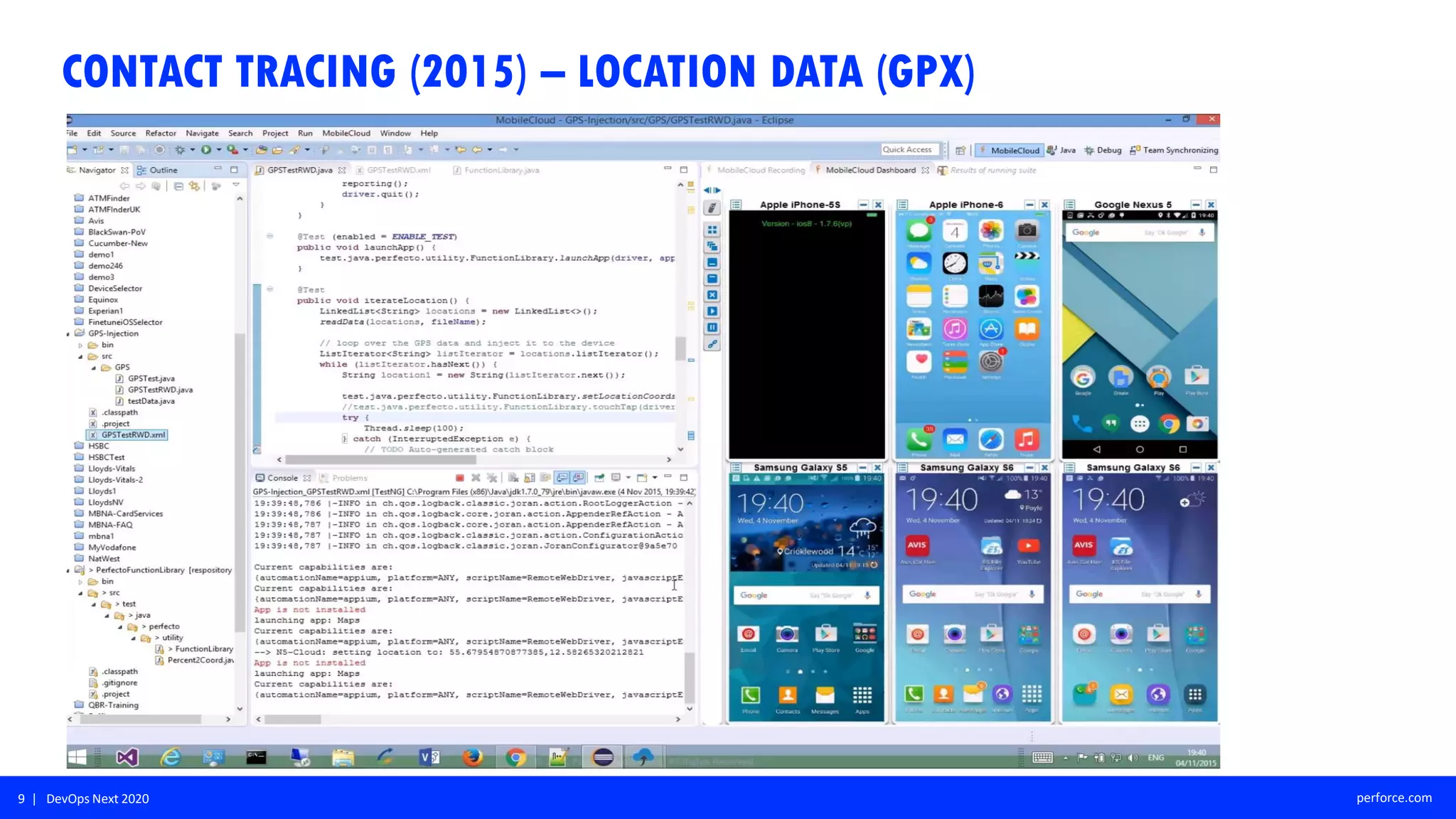Viewport: 1456px width, 819px height.
Task: Close the Apple iPhone-5S device panel
Action: pyautogui.click(x=878, y=205)
